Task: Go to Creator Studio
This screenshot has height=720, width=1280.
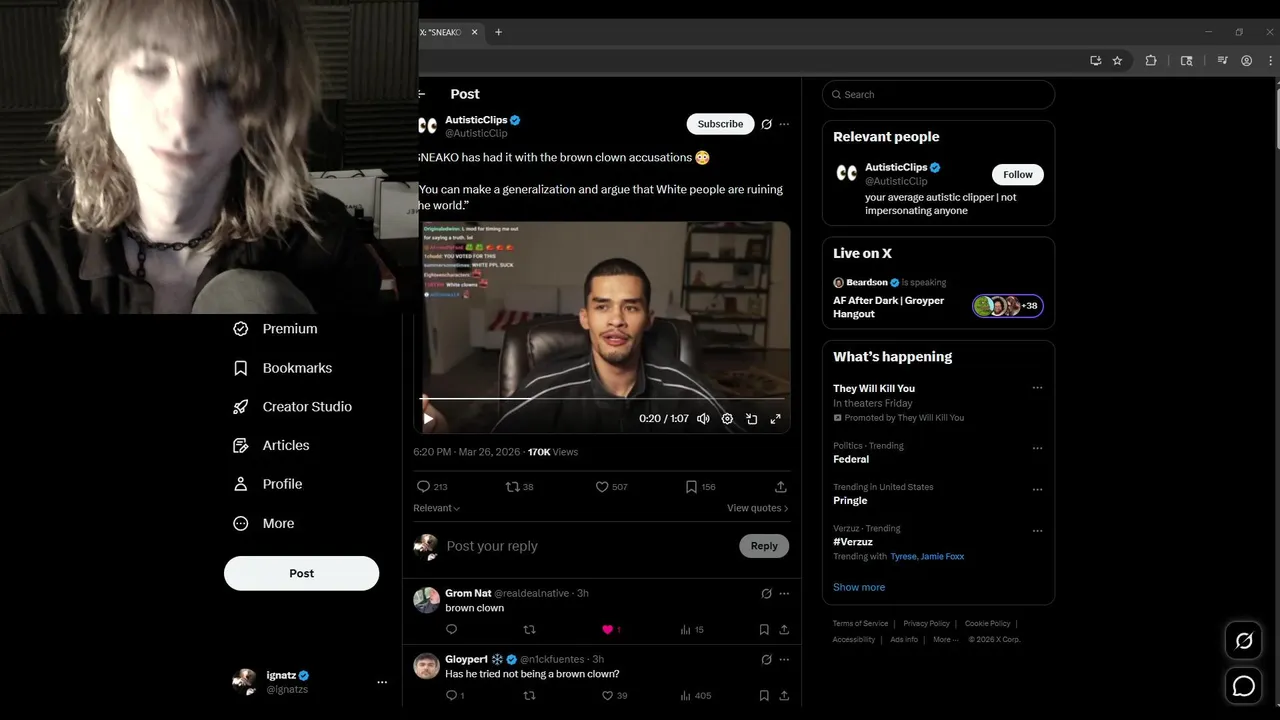Action: pyautogui.click(x=292, y=407)
